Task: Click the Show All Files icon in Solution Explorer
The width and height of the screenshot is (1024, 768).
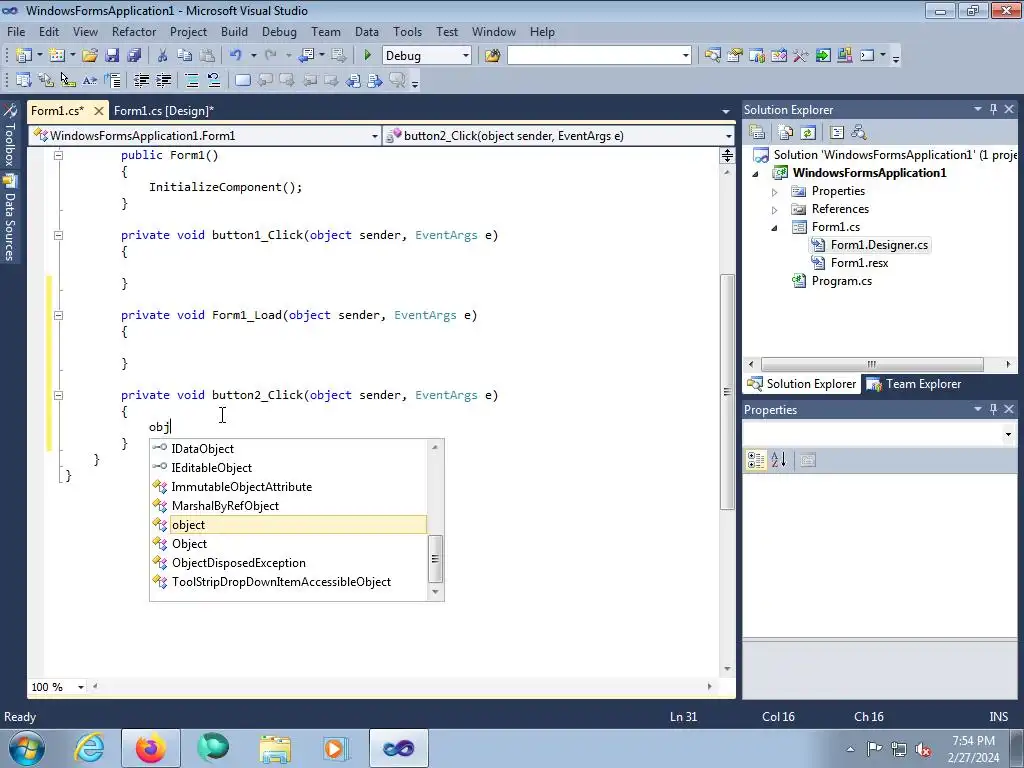Action: [786, 133]
